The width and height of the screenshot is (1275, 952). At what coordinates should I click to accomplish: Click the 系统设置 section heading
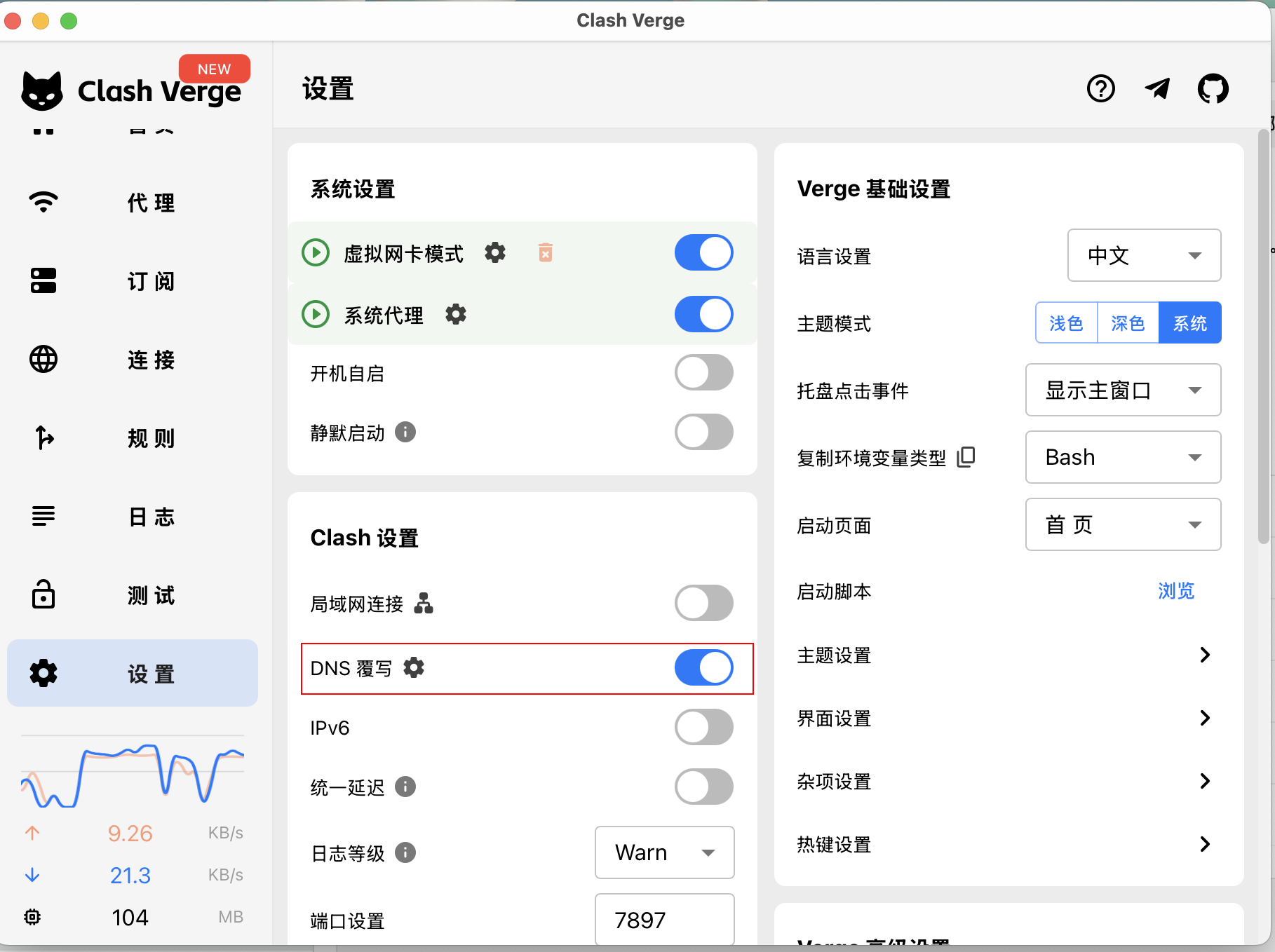[353, 189]
